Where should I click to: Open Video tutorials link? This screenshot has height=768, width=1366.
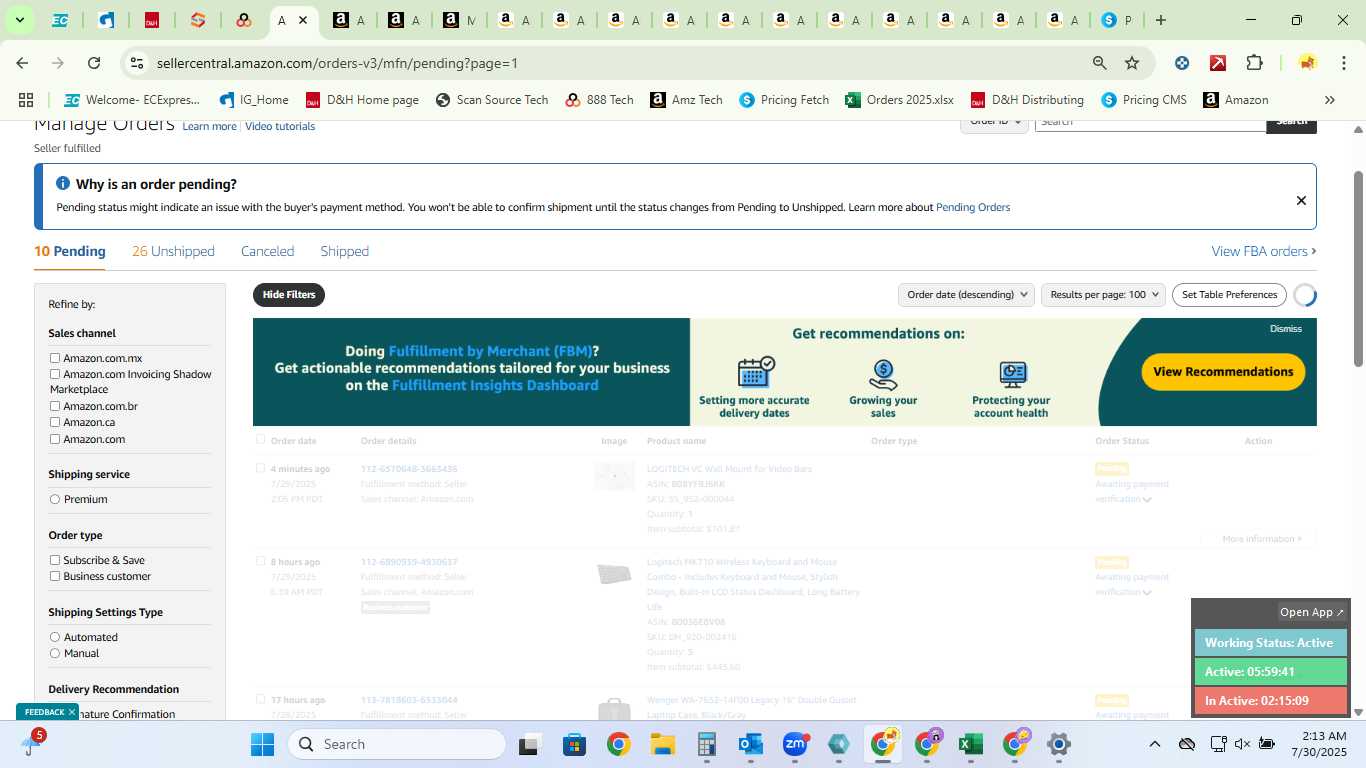point(280,126)
